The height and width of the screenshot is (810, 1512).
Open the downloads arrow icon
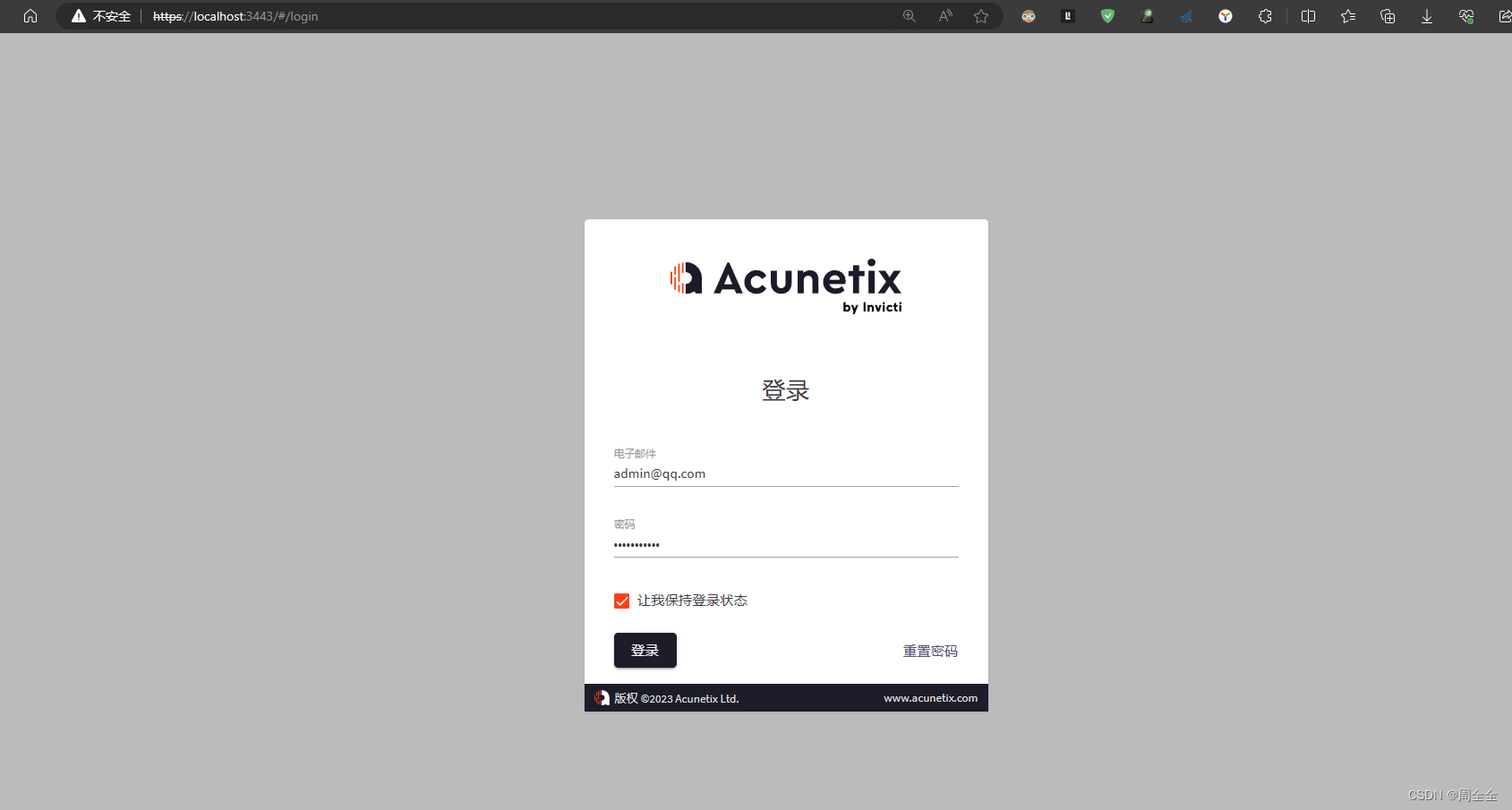coord(1427,16)
